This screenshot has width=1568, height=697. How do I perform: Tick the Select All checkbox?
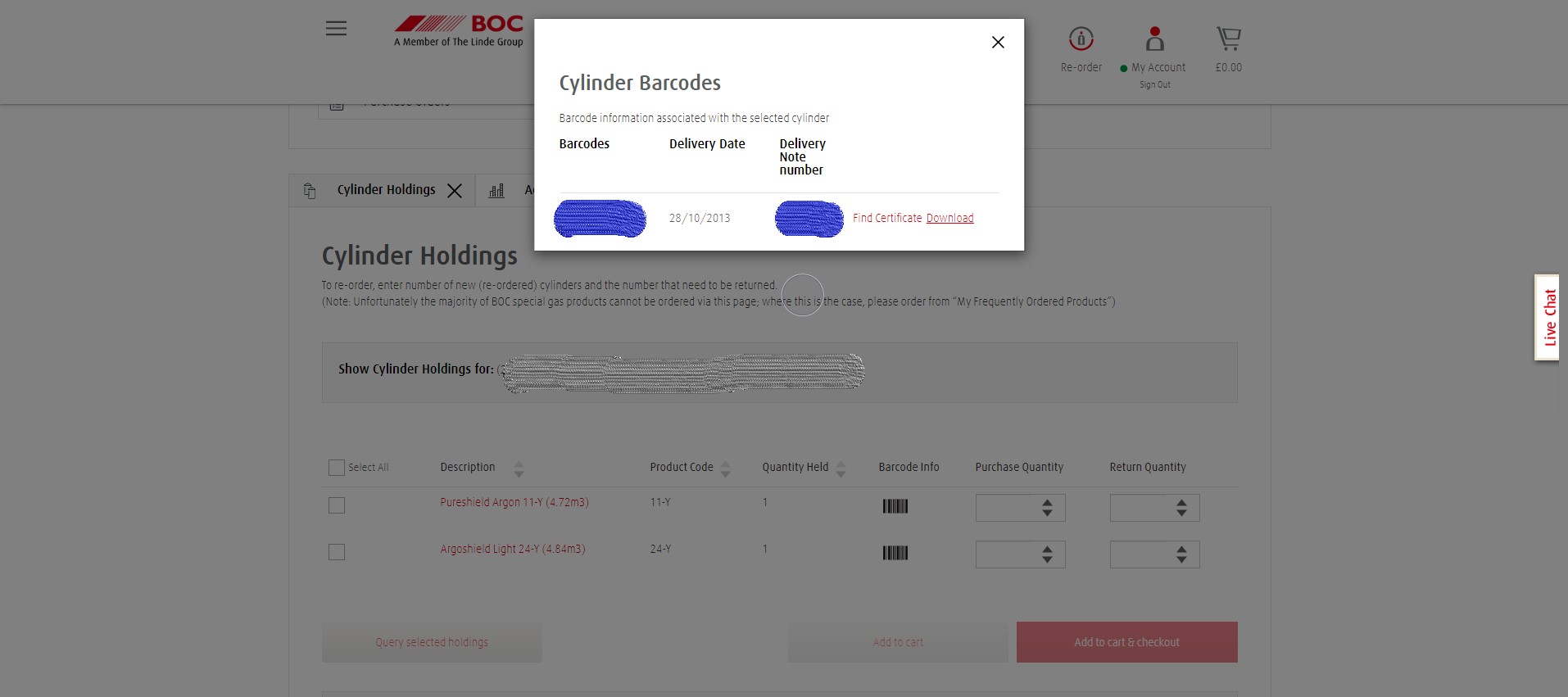click(x=337, y=468)
